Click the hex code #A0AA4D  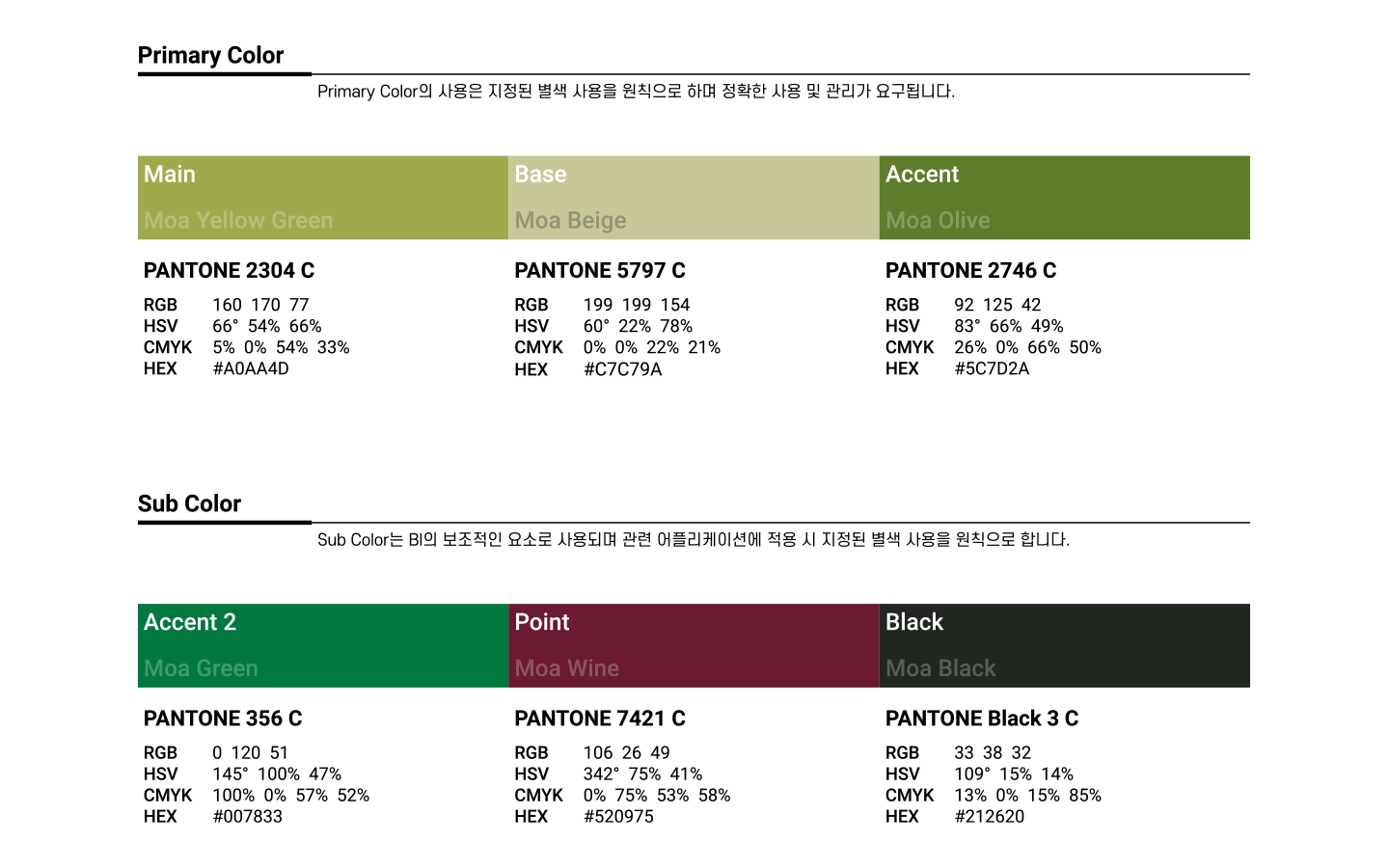click(251, 368)
